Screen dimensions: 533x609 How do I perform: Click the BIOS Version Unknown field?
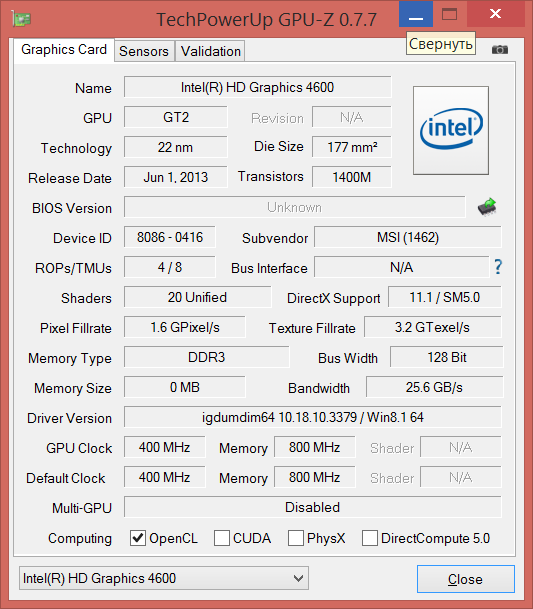(294, 207)
